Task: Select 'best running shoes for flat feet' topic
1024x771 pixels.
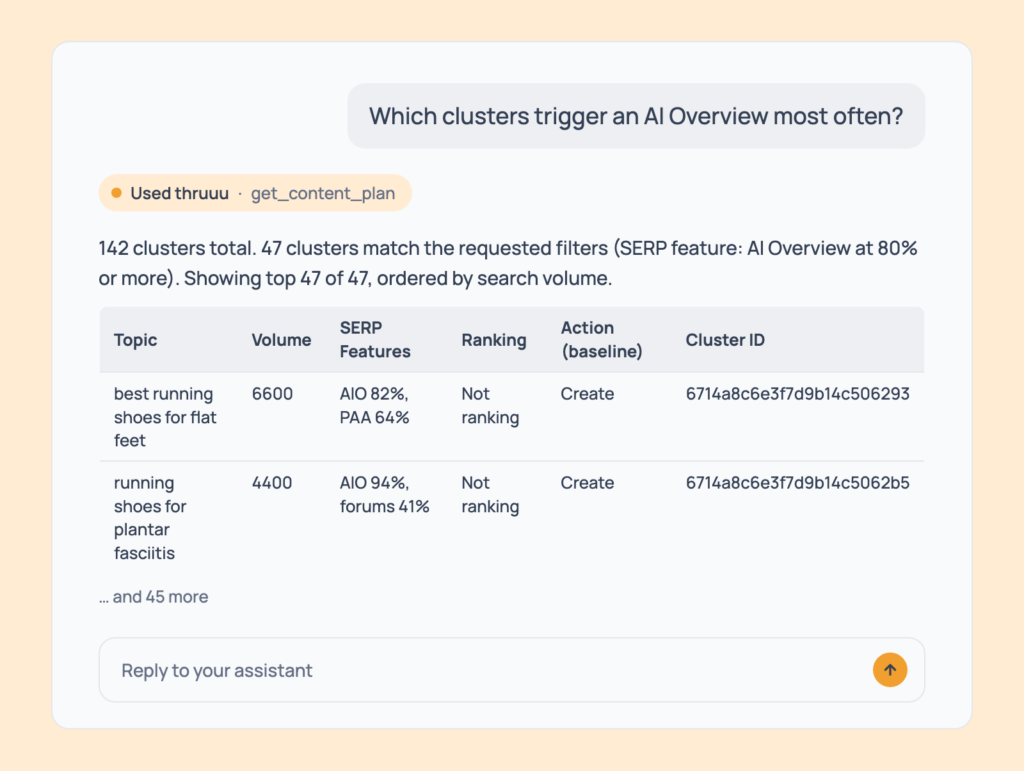Action: coord(165,417)
